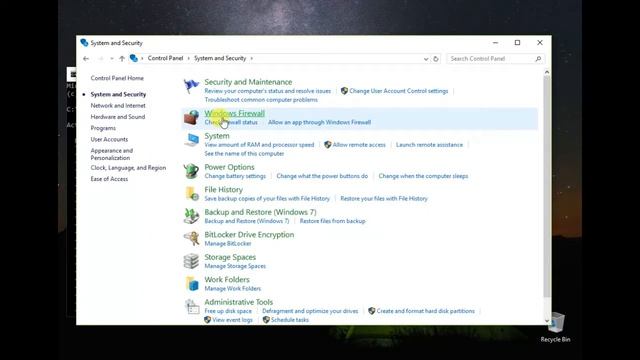Image resolution: width=640 pixels, height=360 pixels.
Task: Select Control Panel breadcrumb
Action: pyautogui.click(x=165, y=58)
